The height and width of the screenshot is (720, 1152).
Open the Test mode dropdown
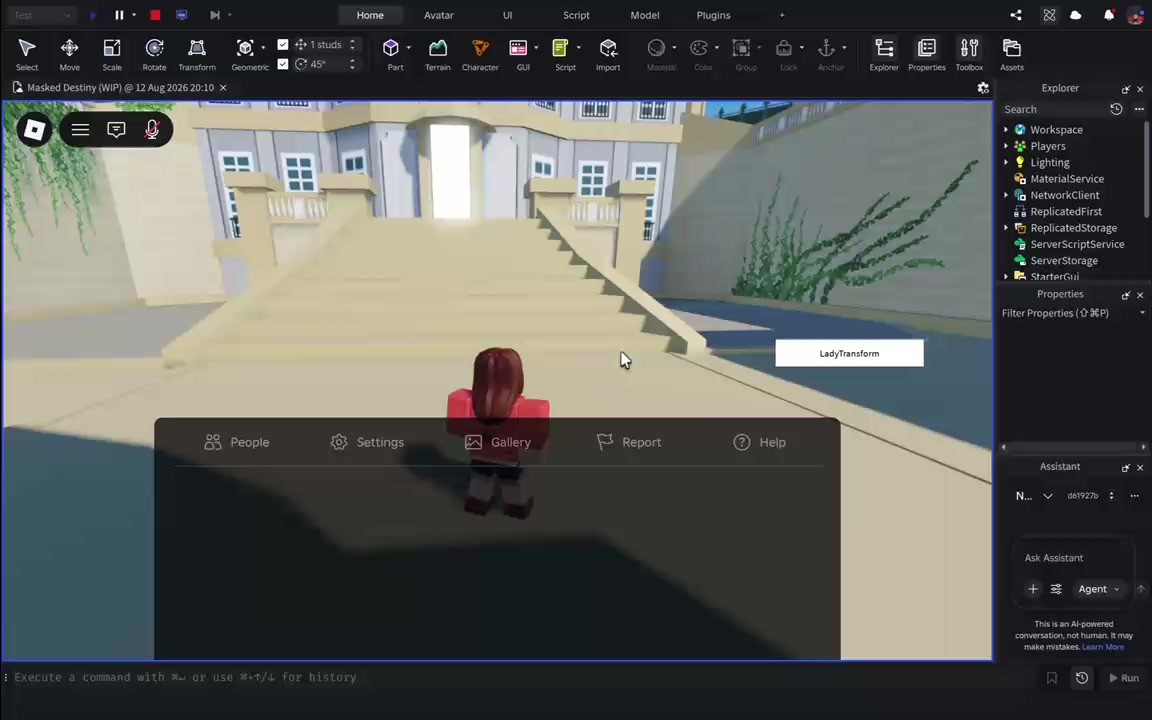43,15
